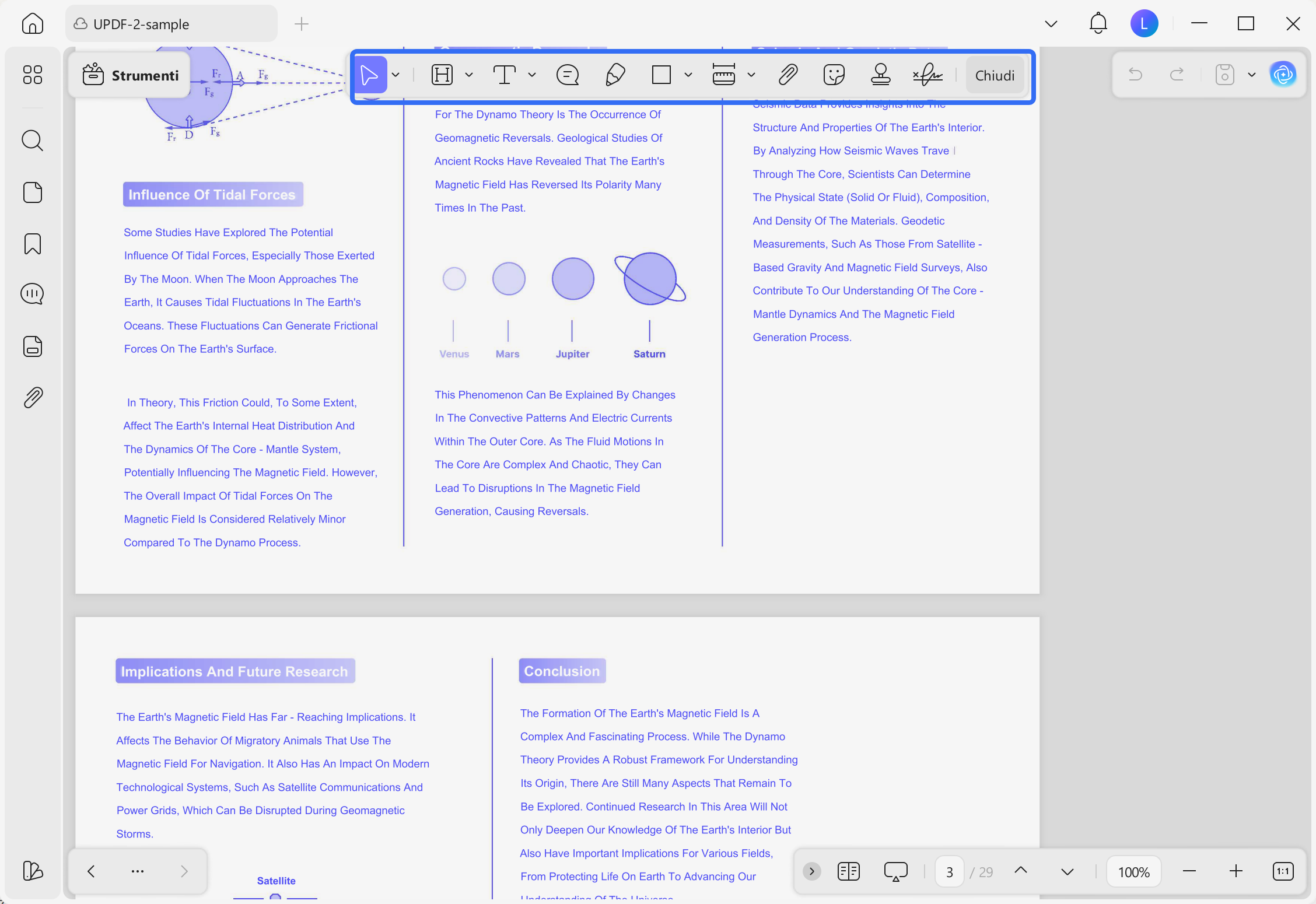The height and width of the screenshot is (904, 1316).
Task: Zoom in with the plus button
Action: [1236, 871]
